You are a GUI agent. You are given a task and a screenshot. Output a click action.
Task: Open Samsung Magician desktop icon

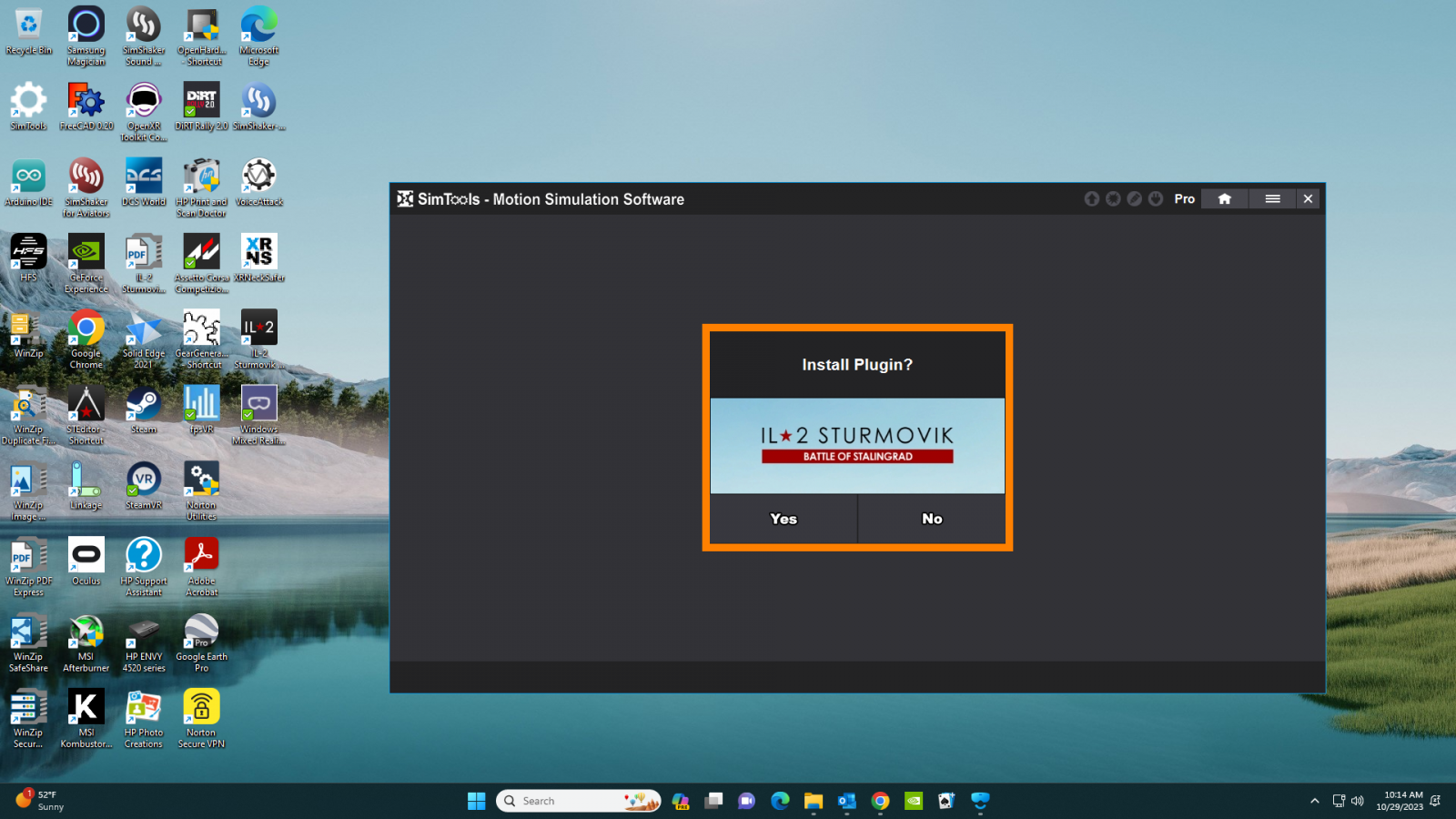(x=86, y=36)
